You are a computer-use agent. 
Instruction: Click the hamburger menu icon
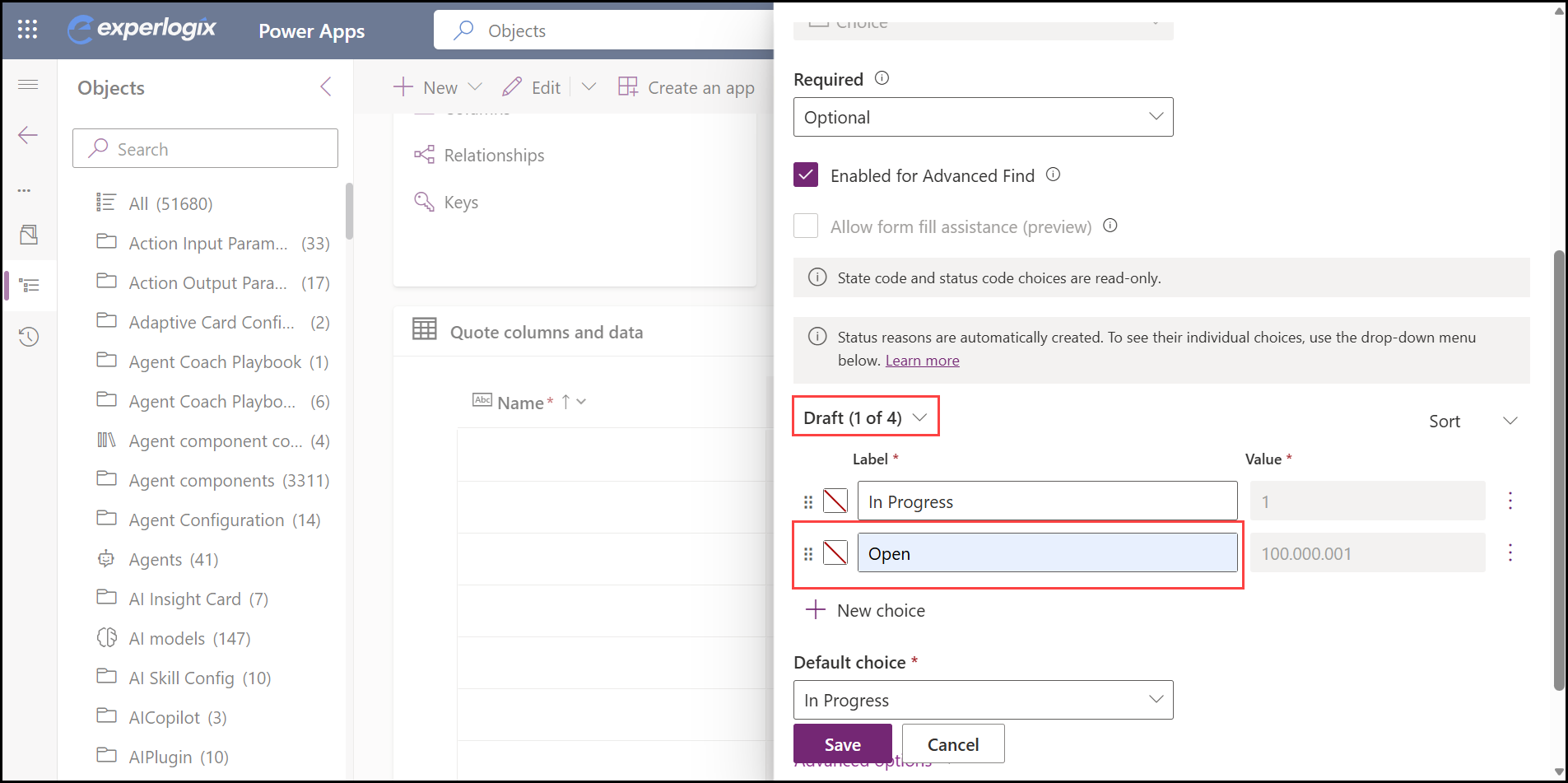click(28, 84)
